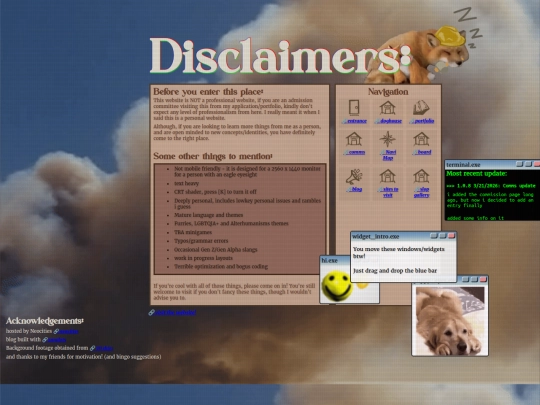Screen dimensions: 540x405
Task: Click the megaphone icon above blog
Action: coord(354,176)
